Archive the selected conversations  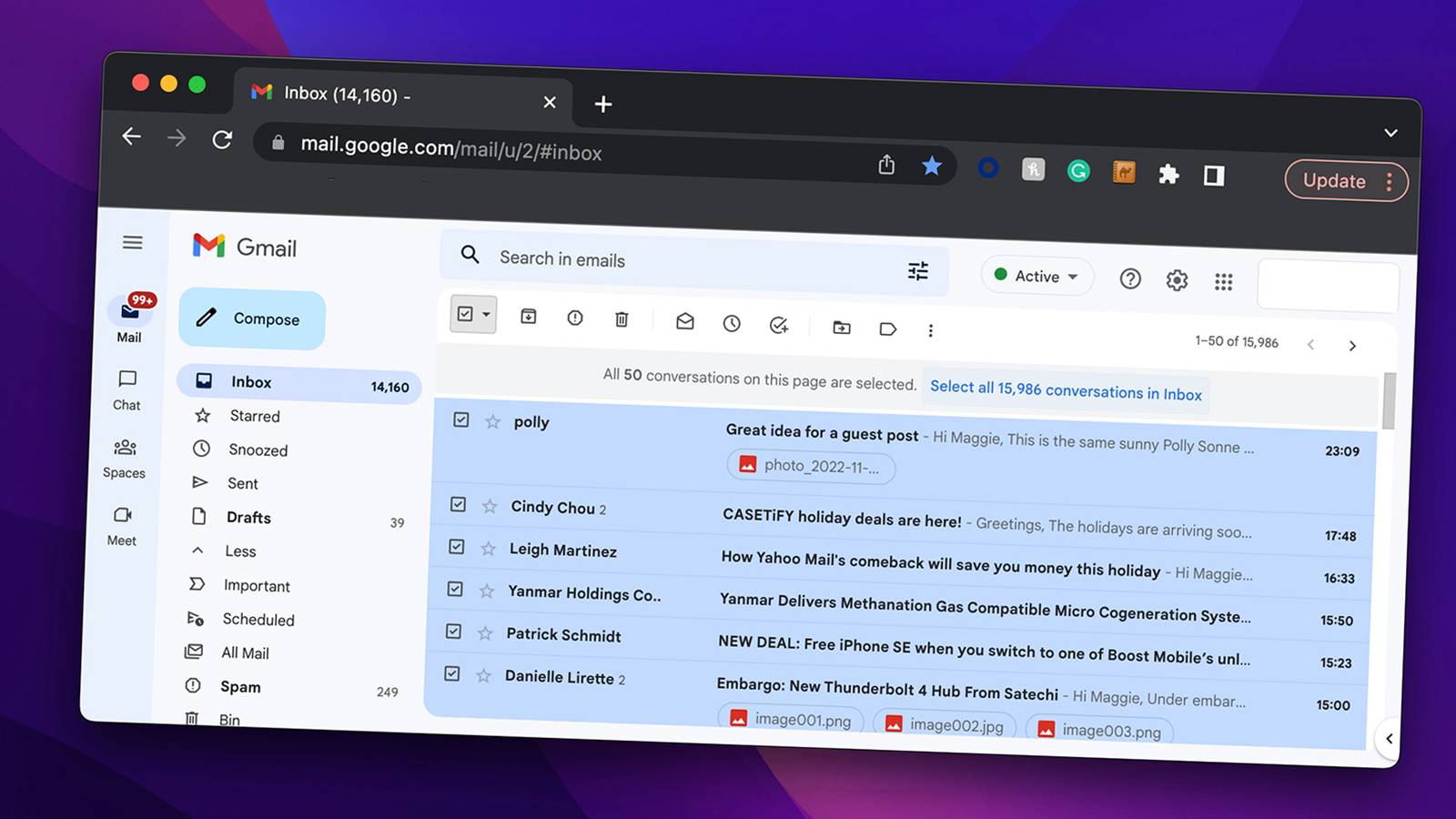click(528, 315)
